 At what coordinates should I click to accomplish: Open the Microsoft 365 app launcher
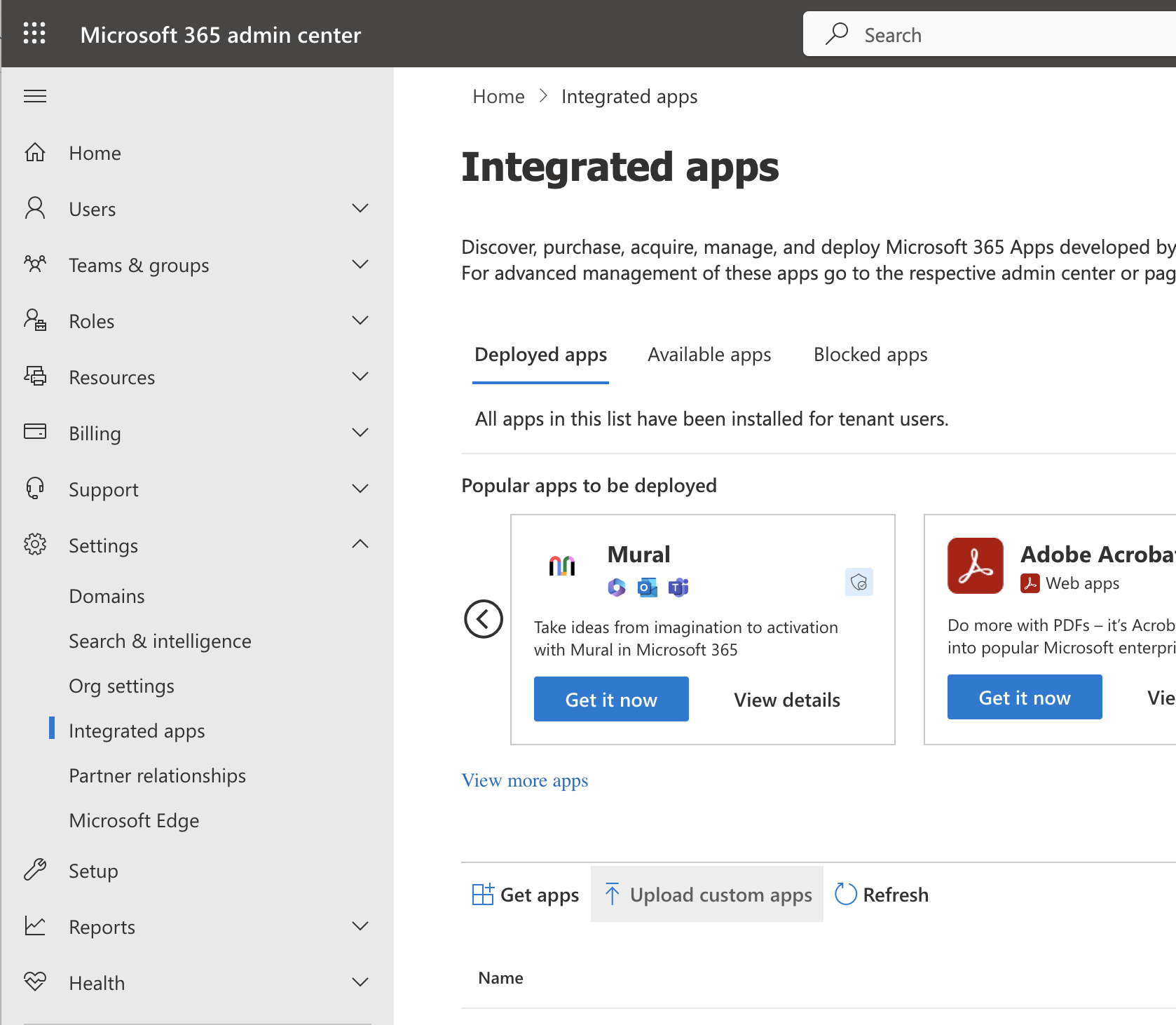34,33
